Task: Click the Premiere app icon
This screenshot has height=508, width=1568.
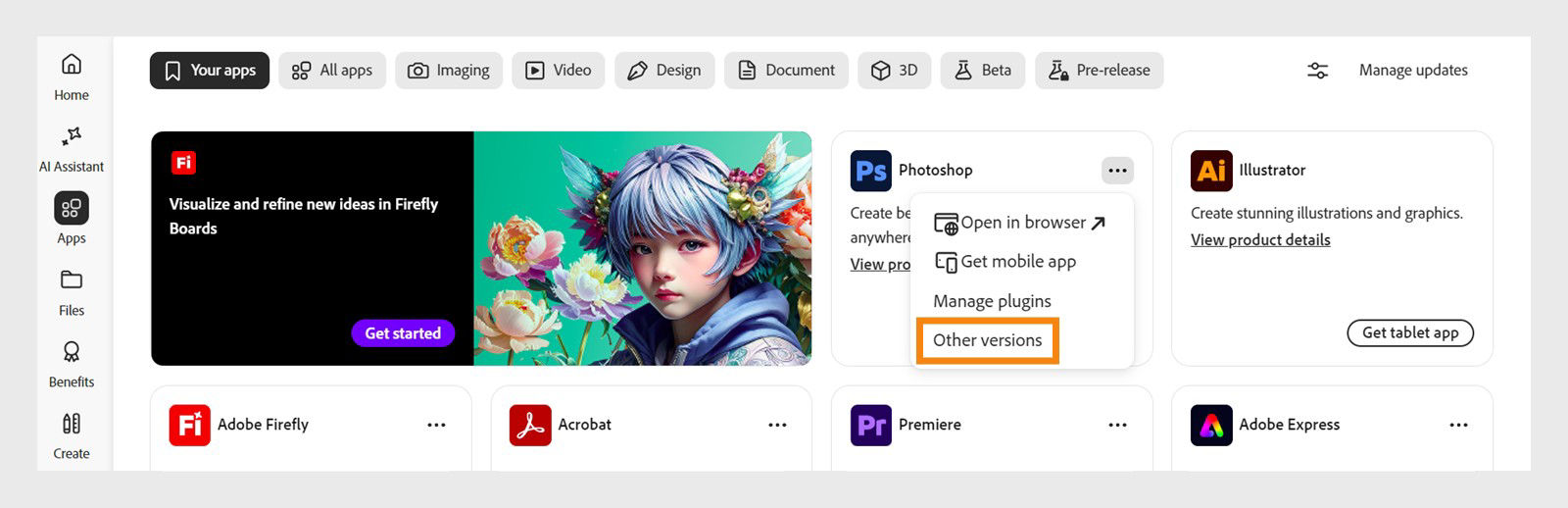Action: tap(871, 426)
